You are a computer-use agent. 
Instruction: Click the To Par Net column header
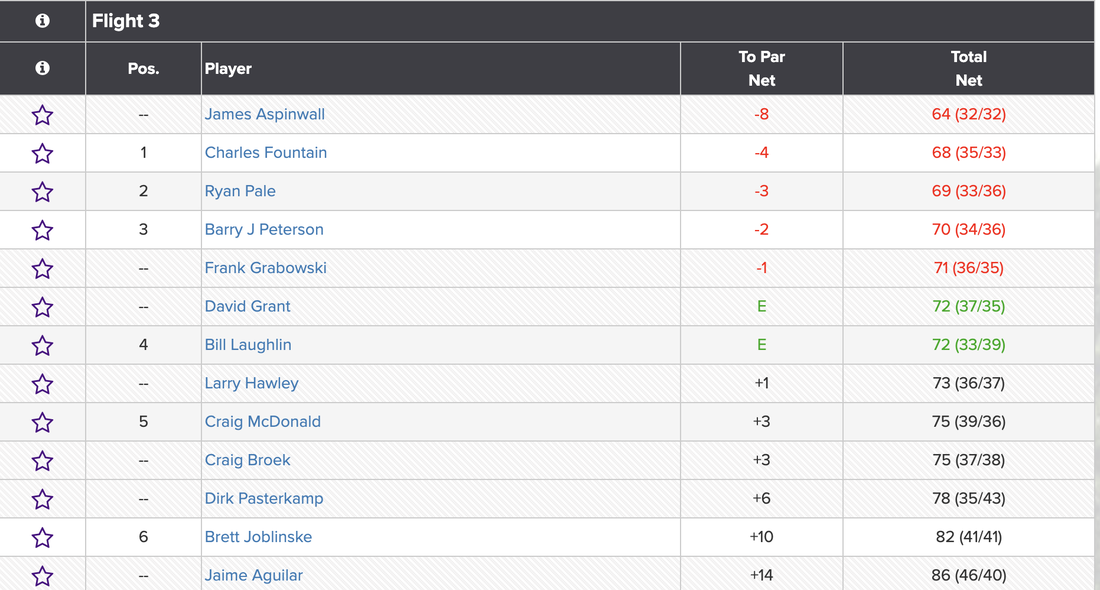pyautogui.click(x=762, y=69)
